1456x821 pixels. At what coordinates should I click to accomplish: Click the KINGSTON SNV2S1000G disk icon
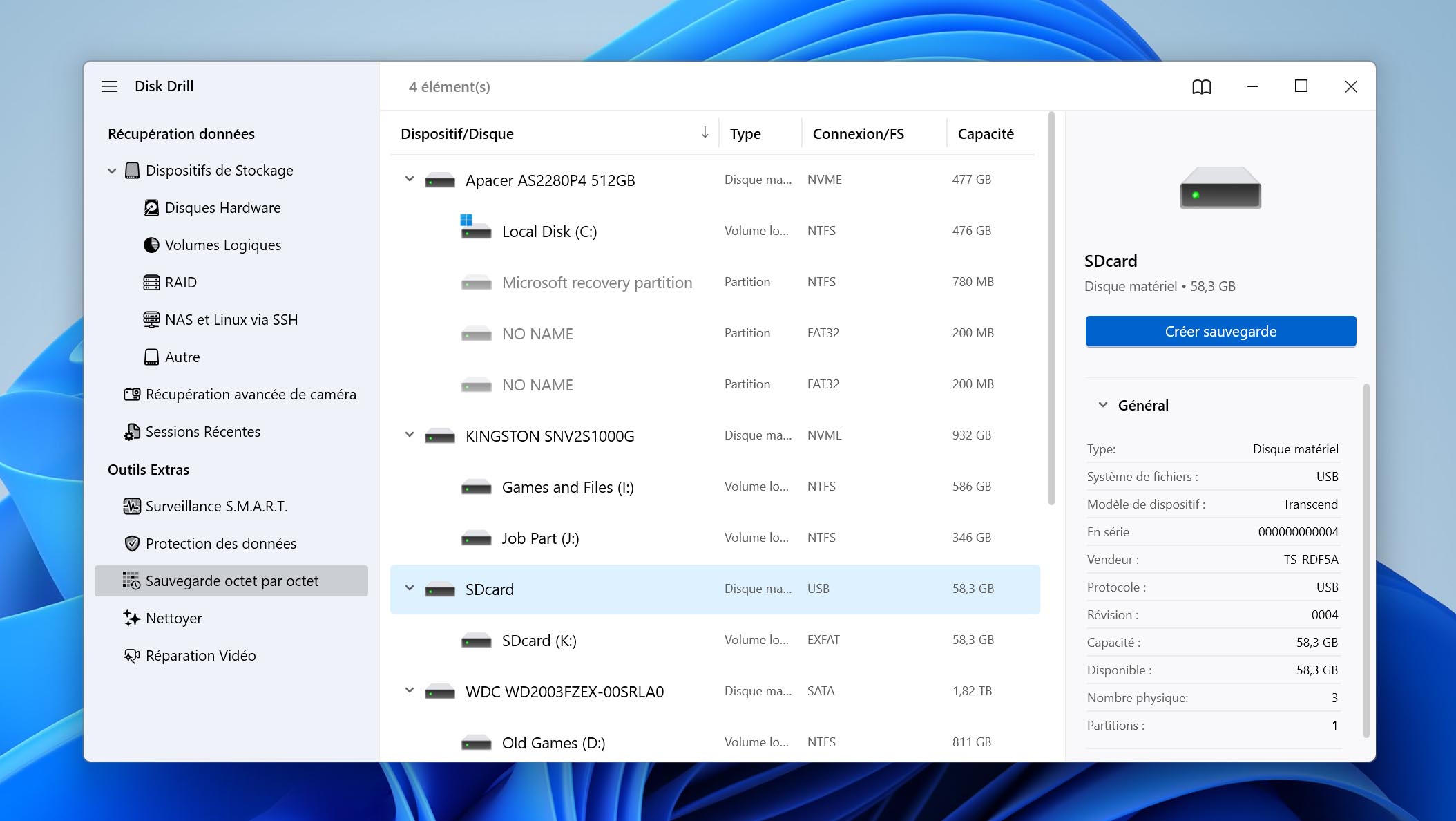click(440, 437)
